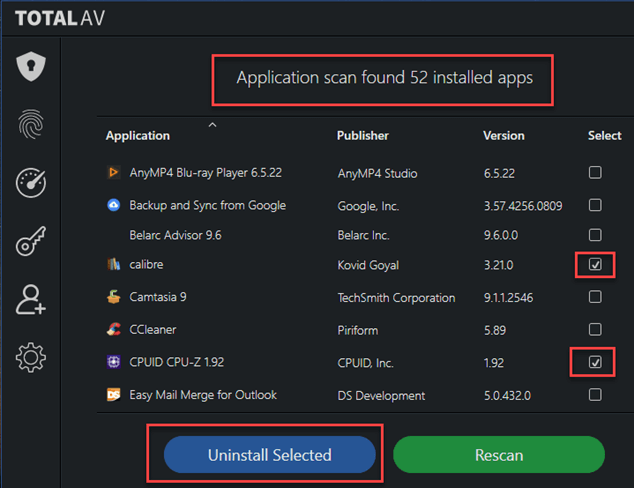The width and height of the screenshot is (634, 488).
Task: Click the calibre application name
Action: click(146, 264)
